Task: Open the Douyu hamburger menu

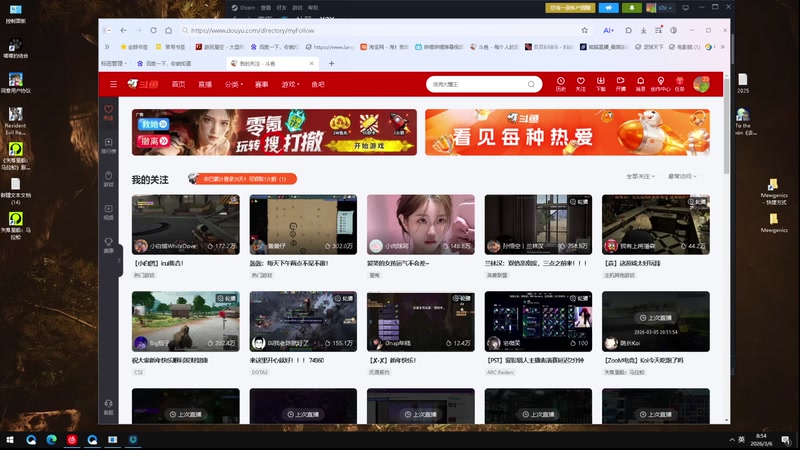Action: pos(113,84)
